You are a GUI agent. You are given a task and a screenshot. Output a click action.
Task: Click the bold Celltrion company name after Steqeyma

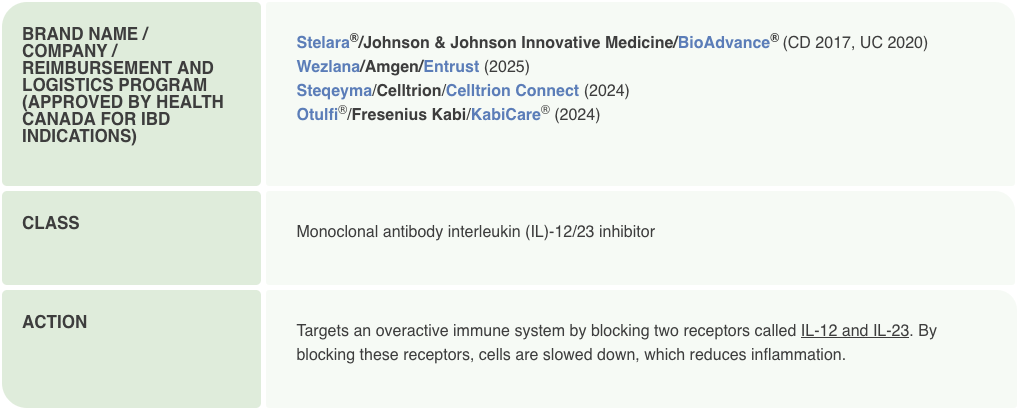tap(408, 91)
